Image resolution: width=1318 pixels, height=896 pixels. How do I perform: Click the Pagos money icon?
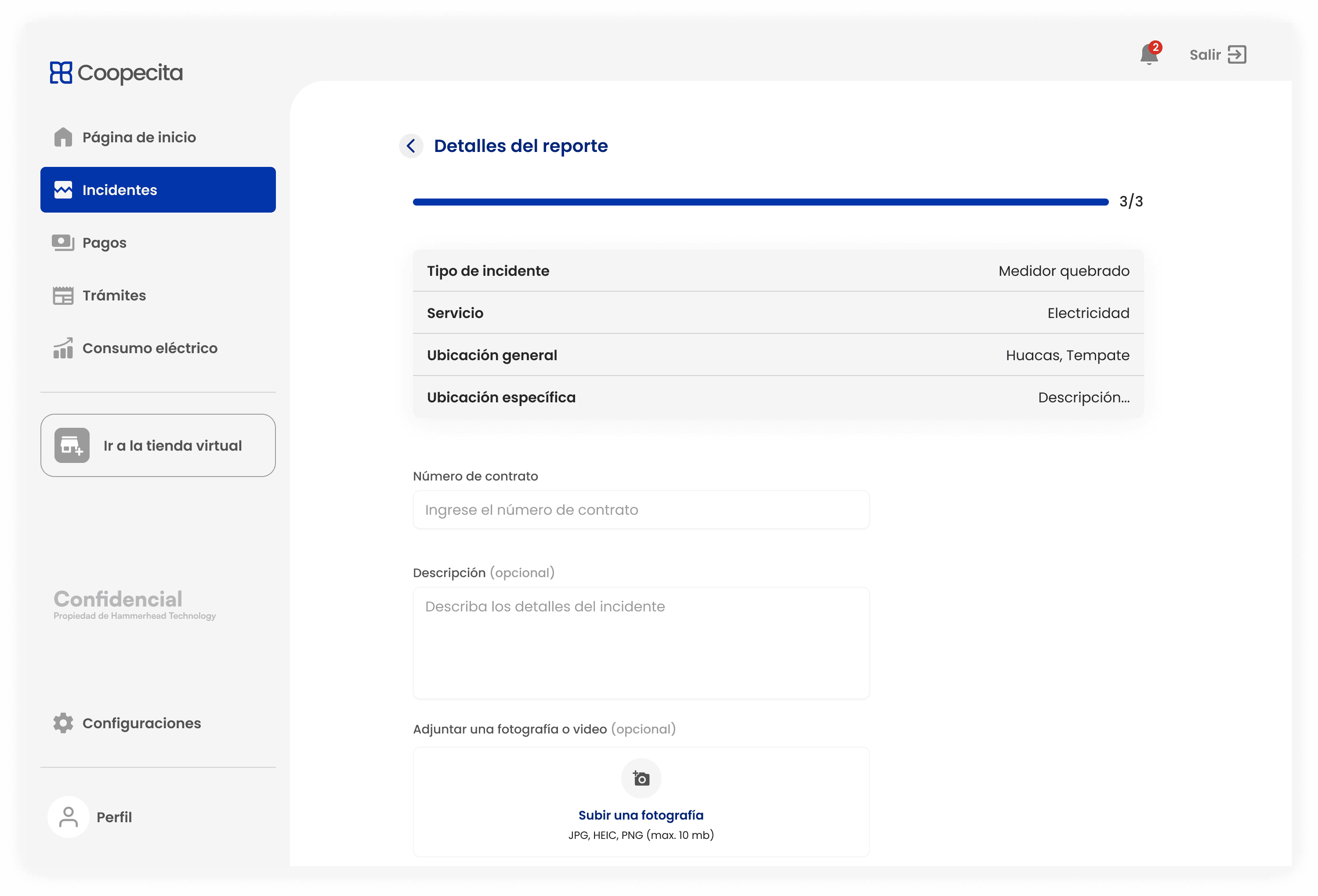click(x=63, y=243)
